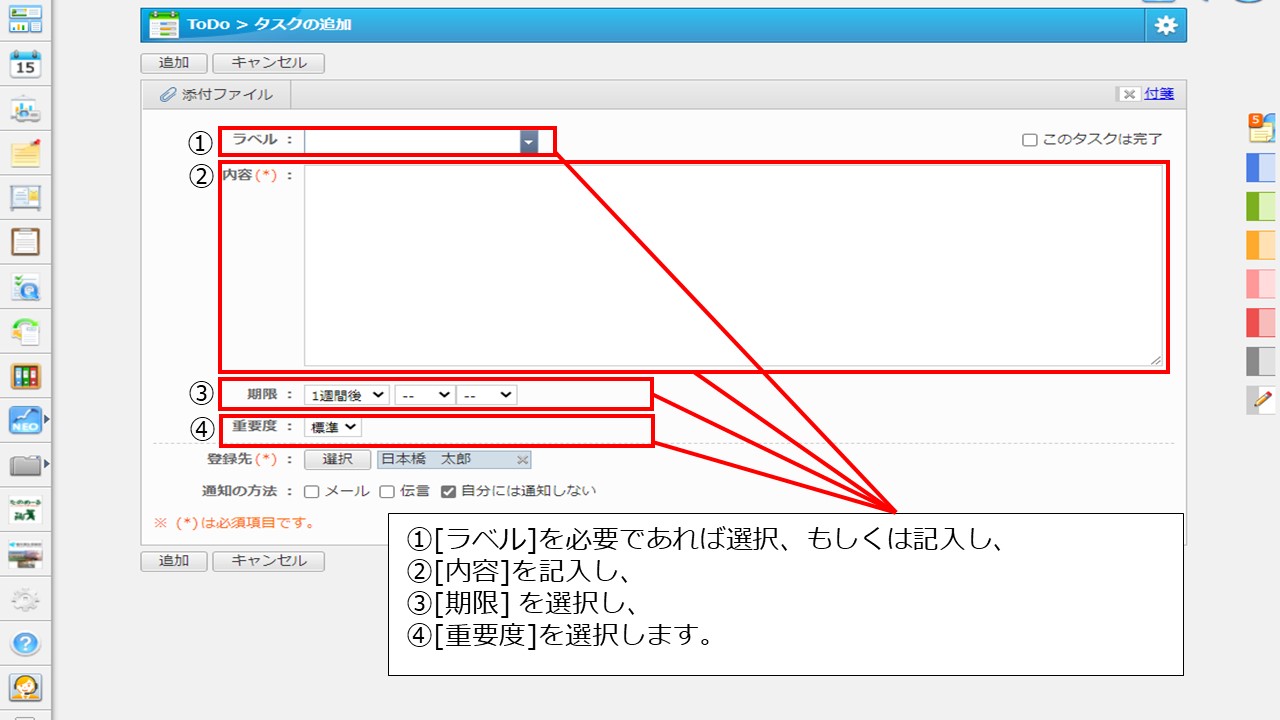Pick the pink sticky note color swatch

tap(1261, 284)
